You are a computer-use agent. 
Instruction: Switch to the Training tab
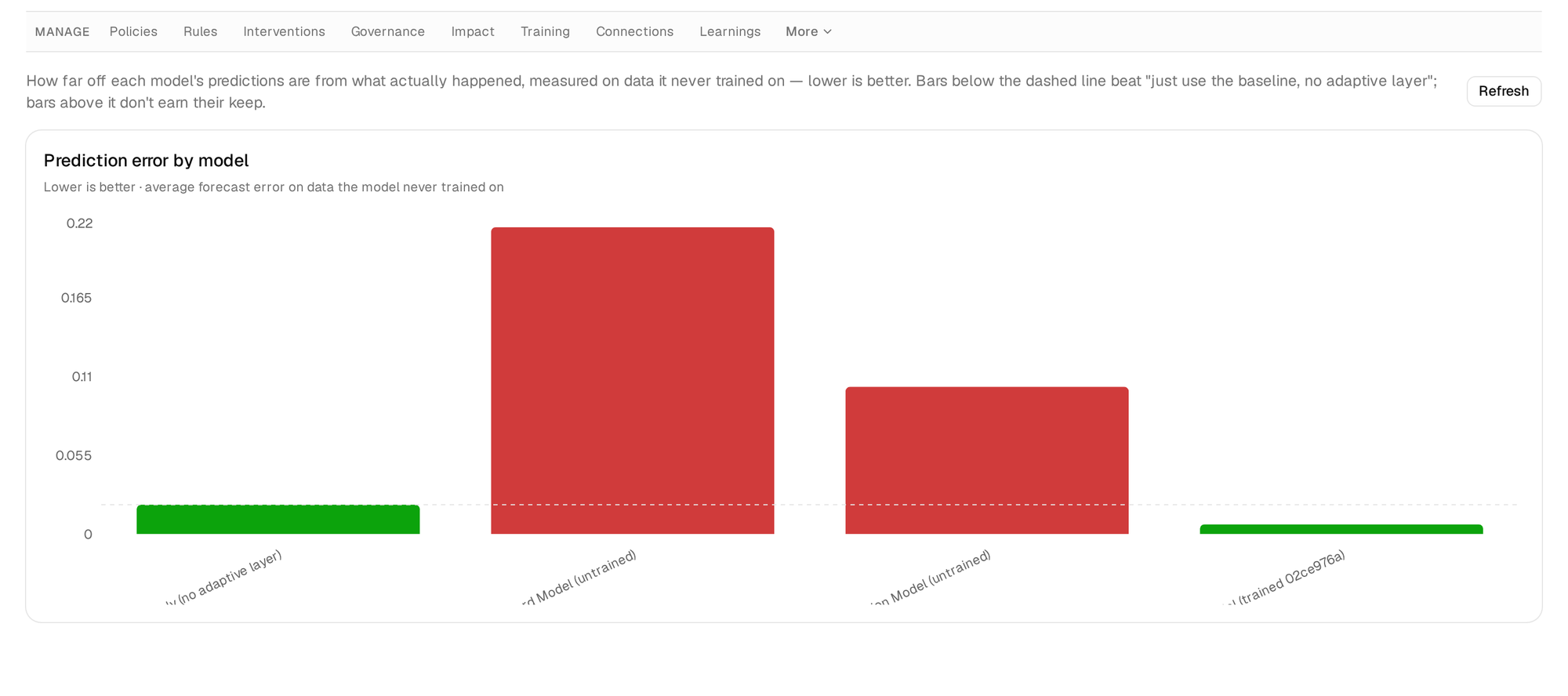pos(545,31)
